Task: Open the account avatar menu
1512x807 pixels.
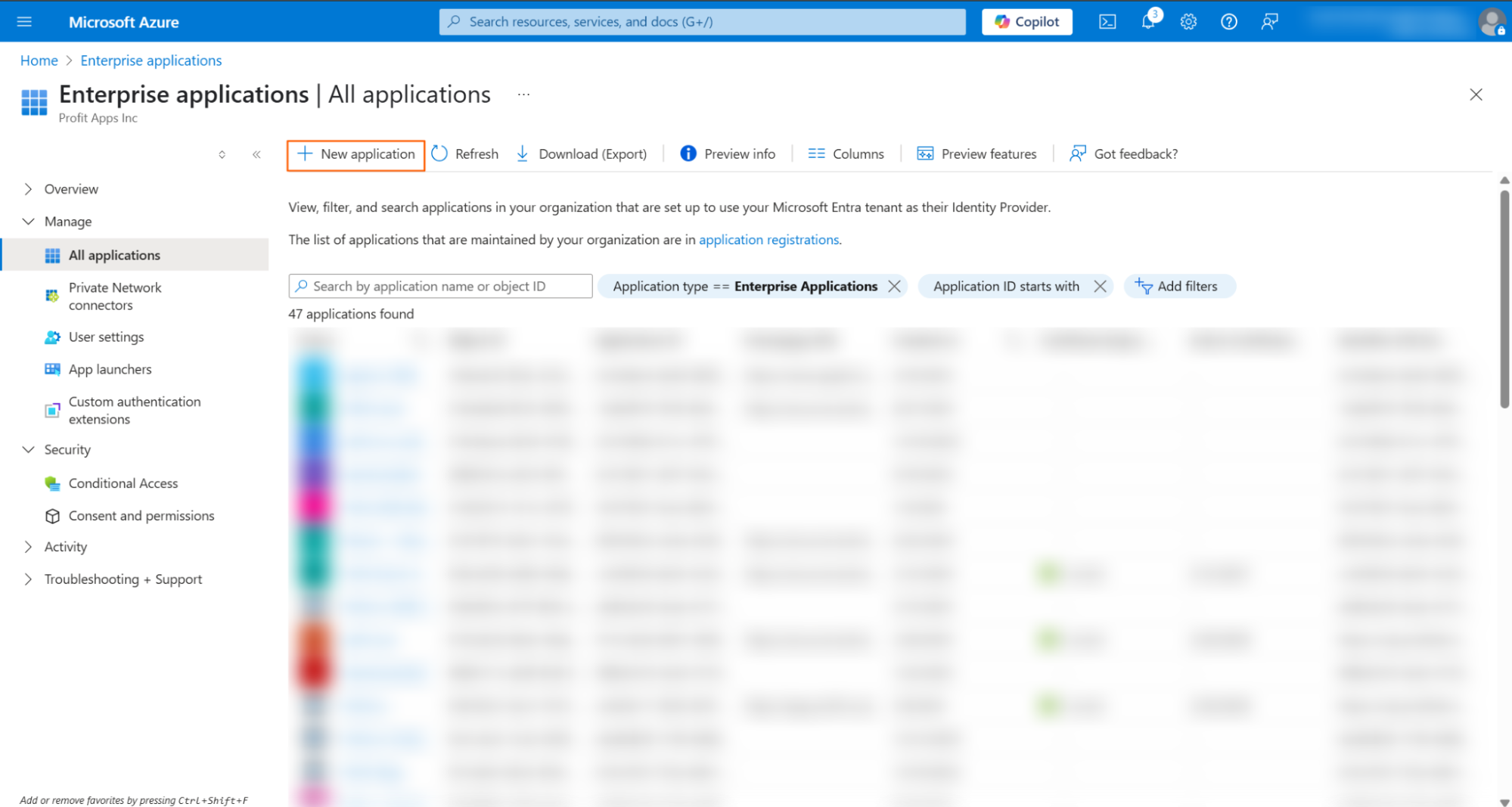Action: (1492, 22)
